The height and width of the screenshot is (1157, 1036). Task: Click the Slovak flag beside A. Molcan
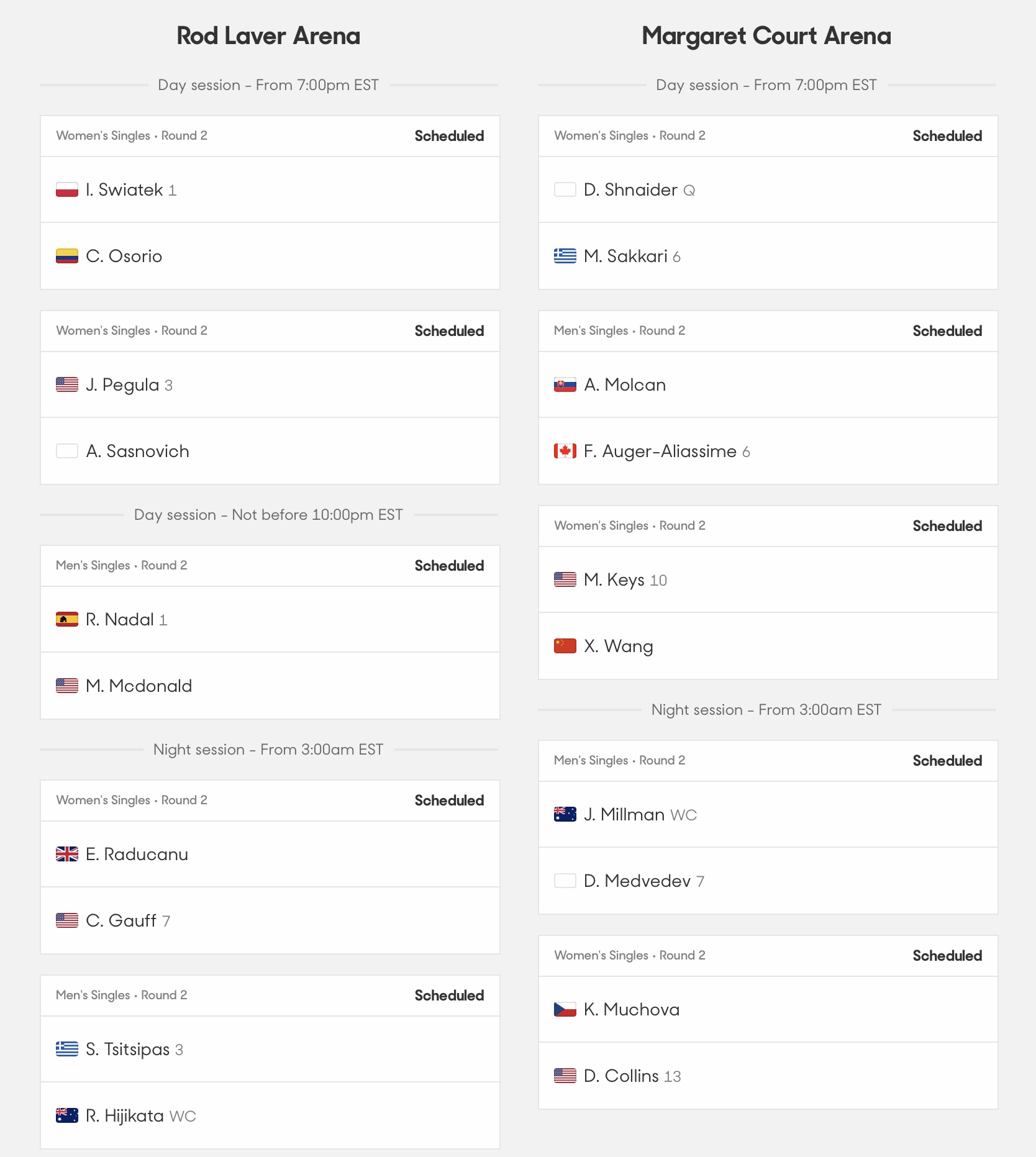click(x=565, y=384)
